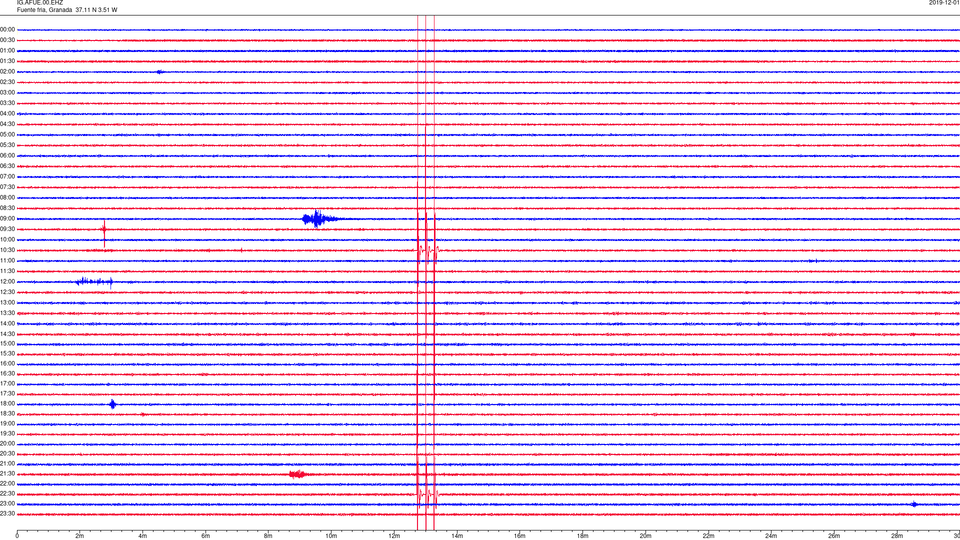The height and width of the screenshot is (540, 960).
Task: Click the 22m tick label on the time axis
Action: click(x=708, y=536)
